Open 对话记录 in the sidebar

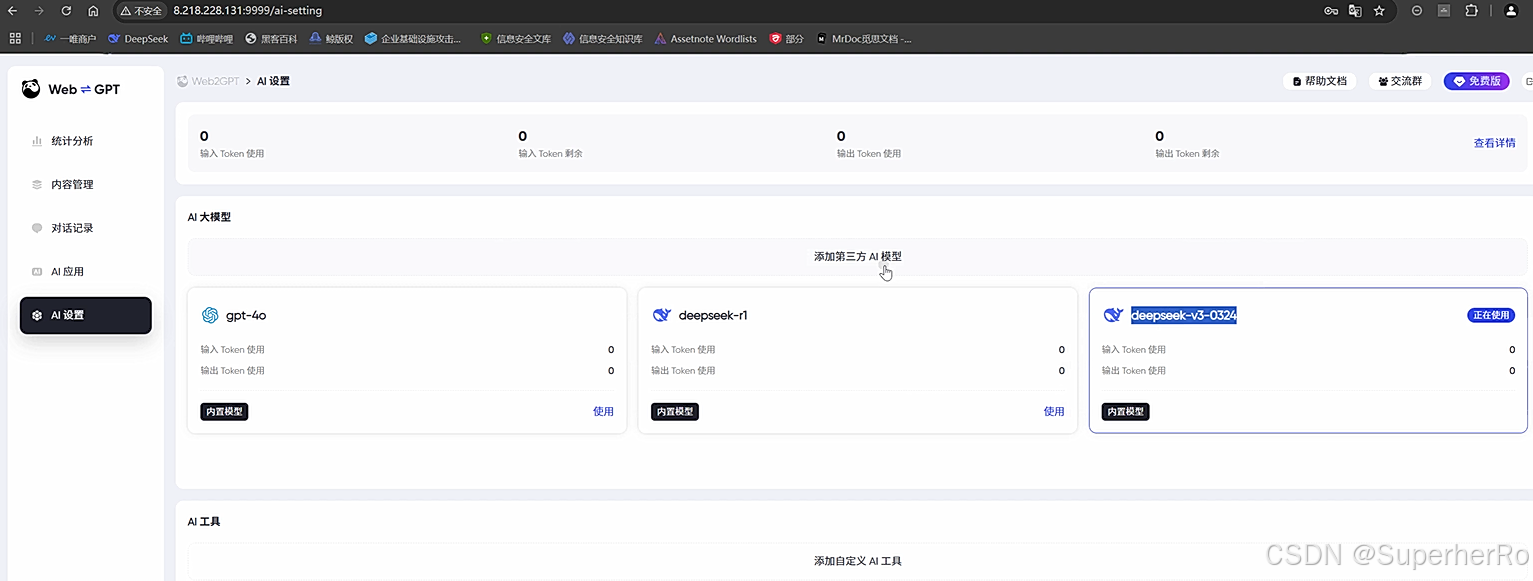[86, 228]
